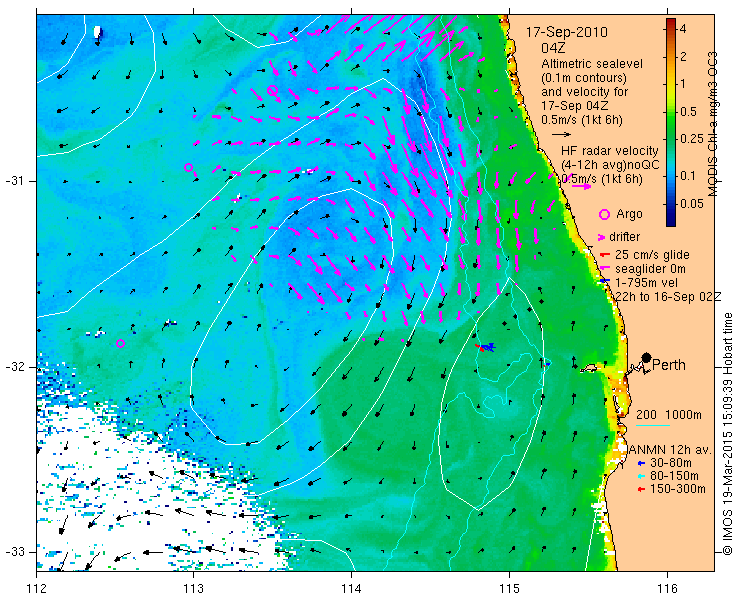Click the Argo float marker near 113.5°E
Screen dimensions: 740x600
(x=272, y=90)
